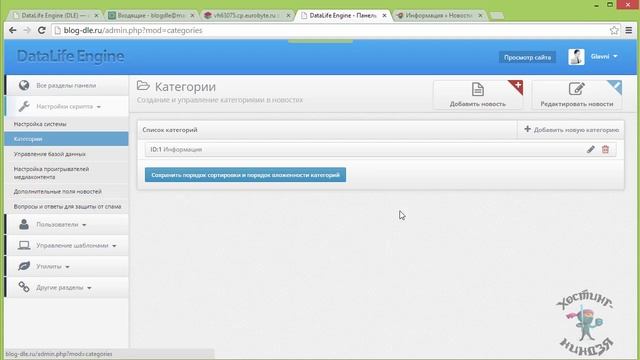Expand the Утилиты dropdown arrow

67,267
